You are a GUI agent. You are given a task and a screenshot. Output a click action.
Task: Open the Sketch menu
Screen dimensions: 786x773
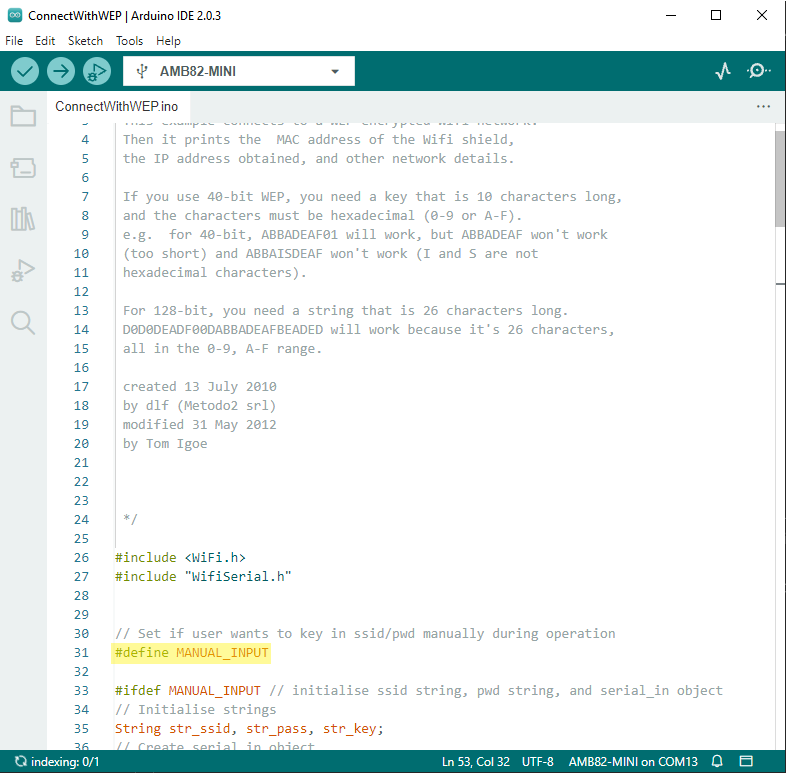(85, 41)
